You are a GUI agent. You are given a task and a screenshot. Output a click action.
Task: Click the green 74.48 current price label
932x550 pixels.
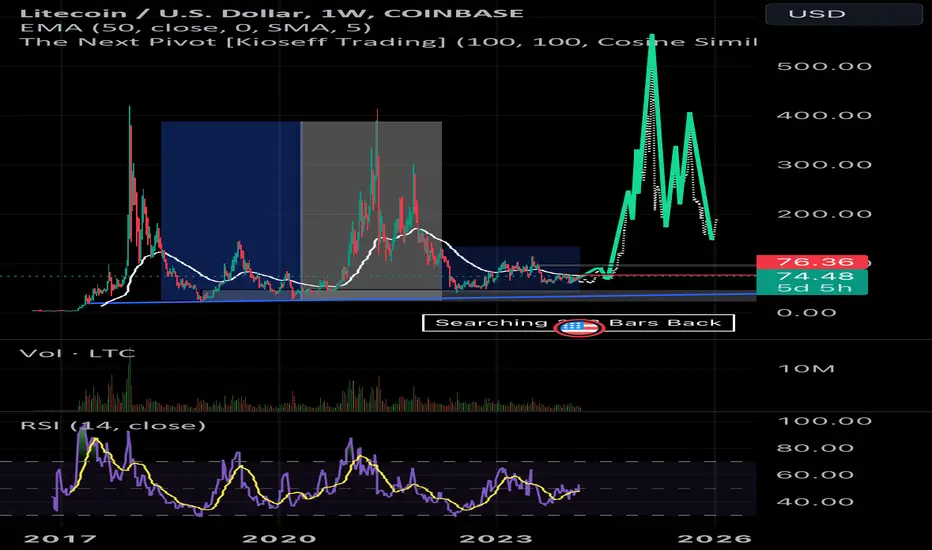point(812,276)
